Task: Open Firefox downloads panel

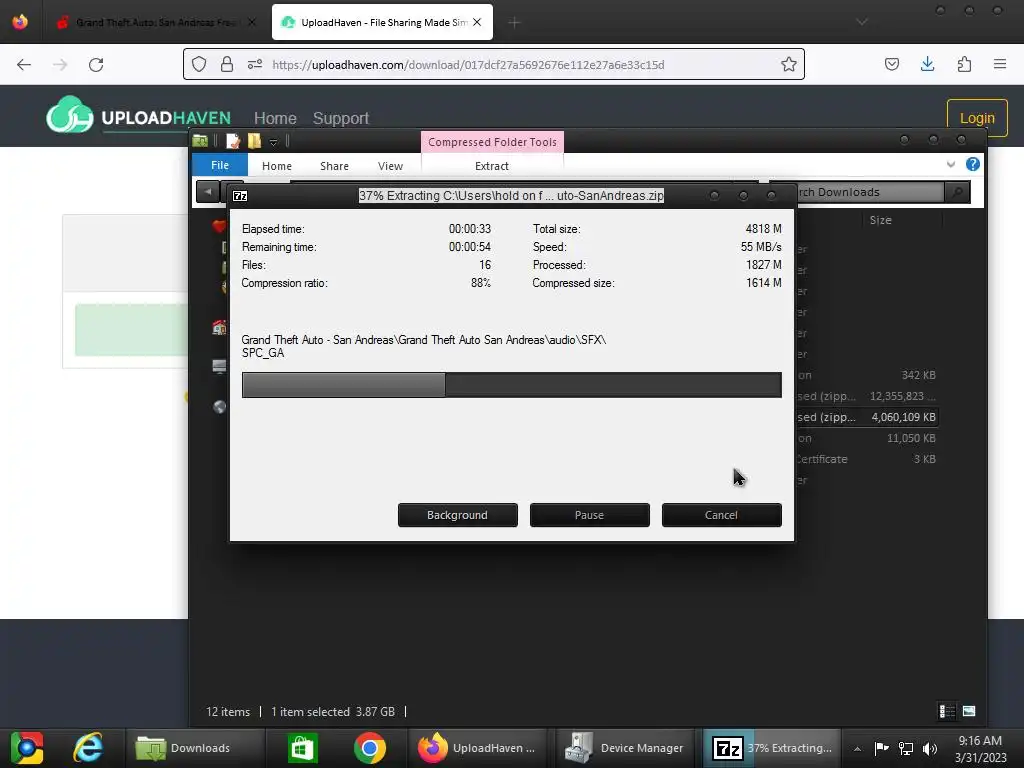Action: [x=927, y=64]
